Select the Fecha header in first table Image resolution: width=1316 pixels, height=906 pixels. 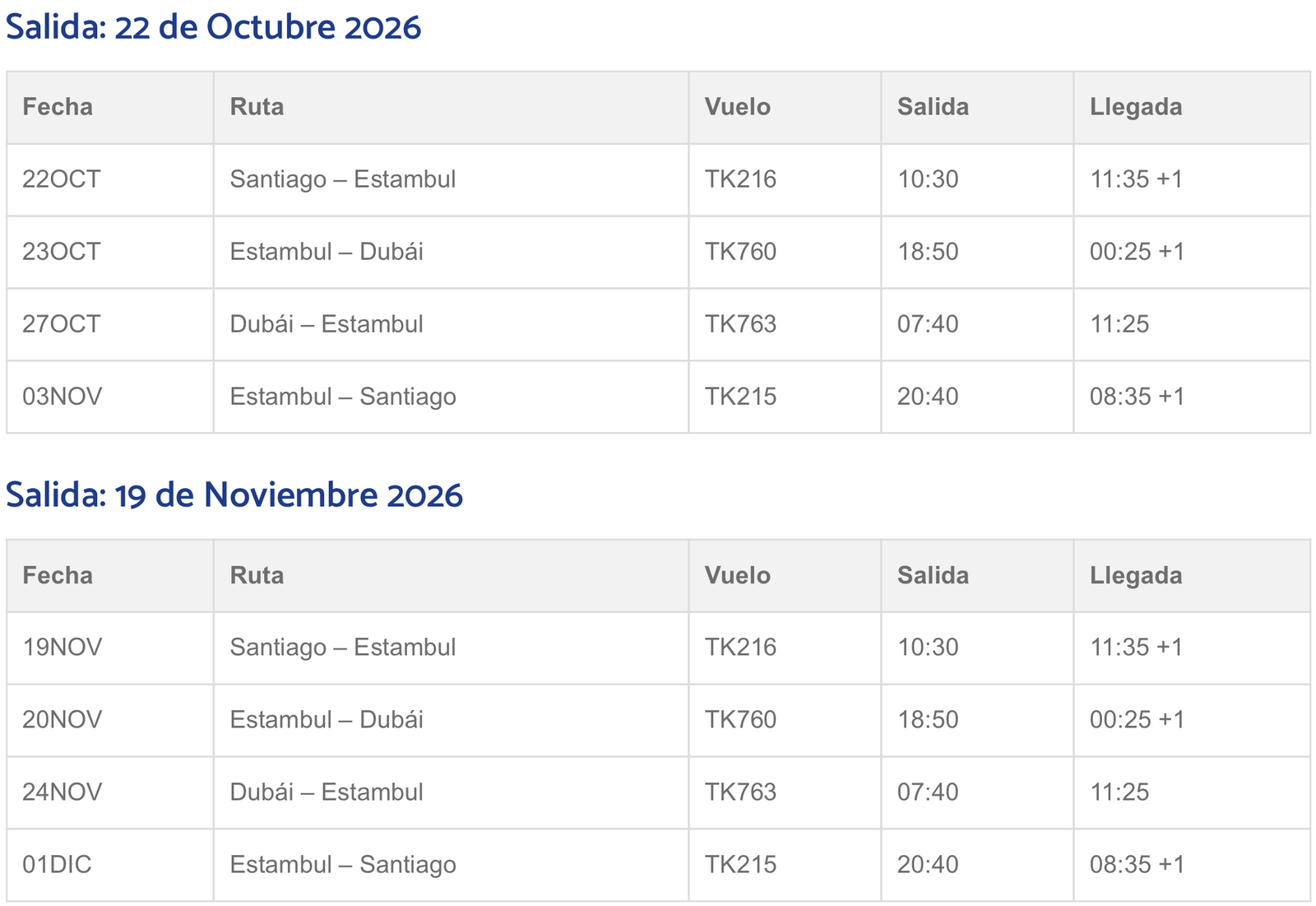click(58, 107)
